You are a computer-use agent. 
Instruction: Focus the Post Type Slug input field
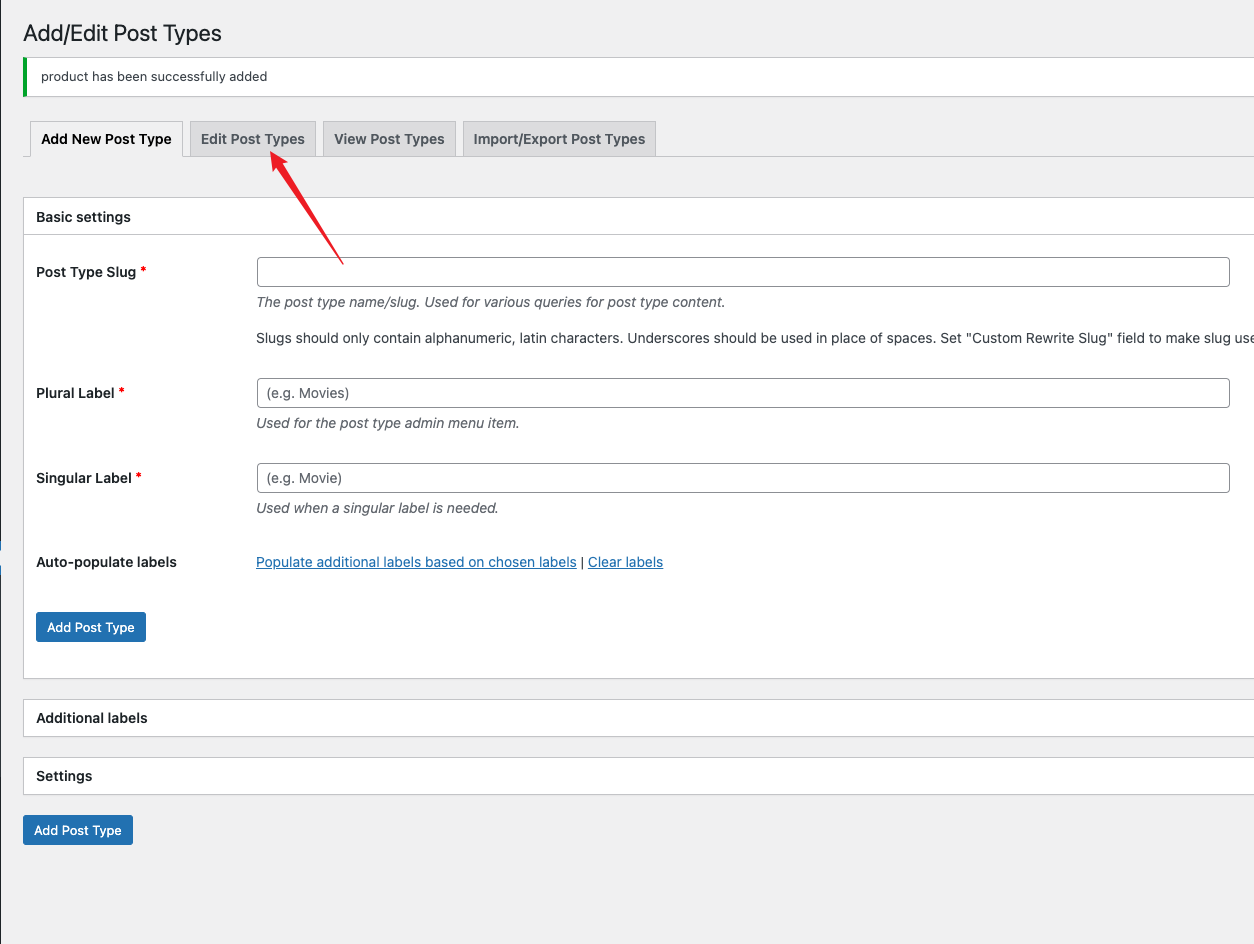[742, 272]
